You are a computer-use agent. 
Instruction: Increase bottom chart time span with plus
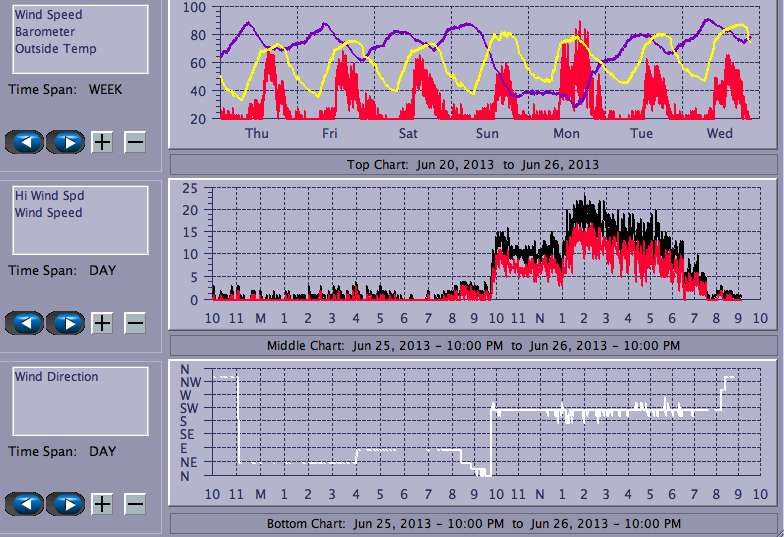point(102,504)
